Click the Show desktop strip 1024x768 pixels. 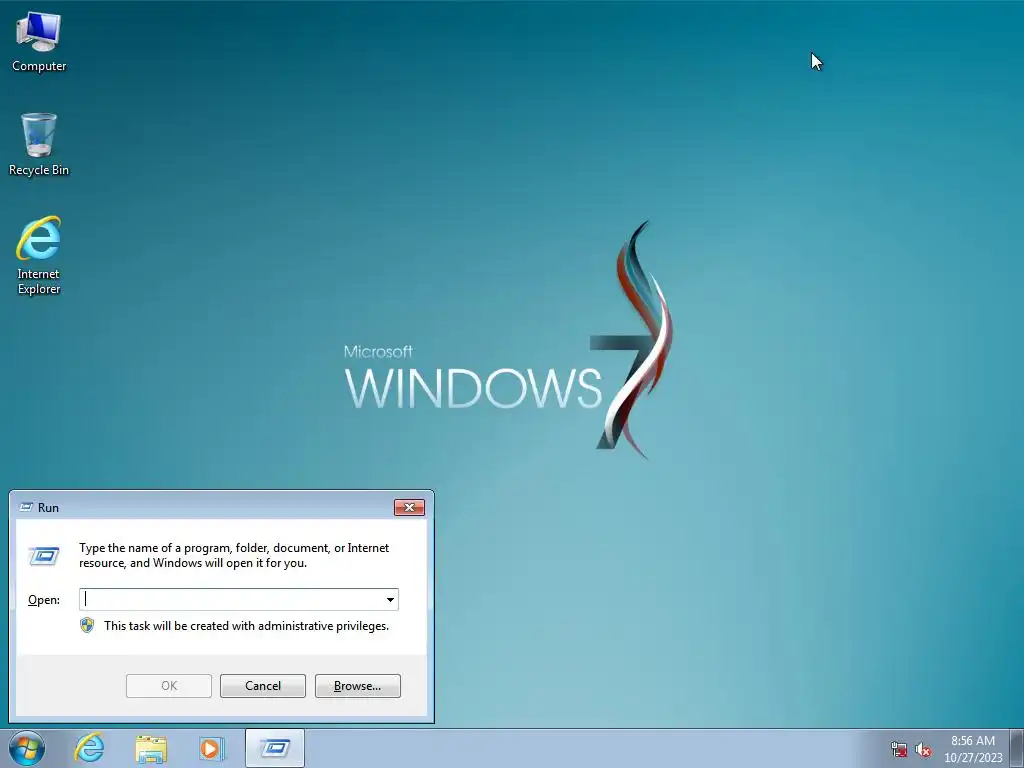point(1017,748)
